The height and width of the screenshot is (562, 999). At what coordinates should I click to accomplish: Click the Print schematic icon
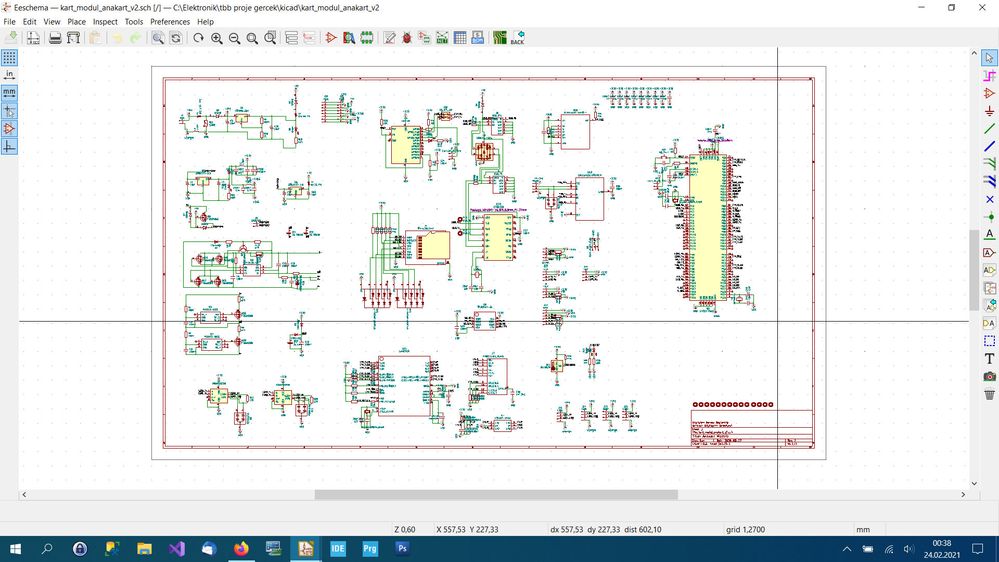click(55, 38)
